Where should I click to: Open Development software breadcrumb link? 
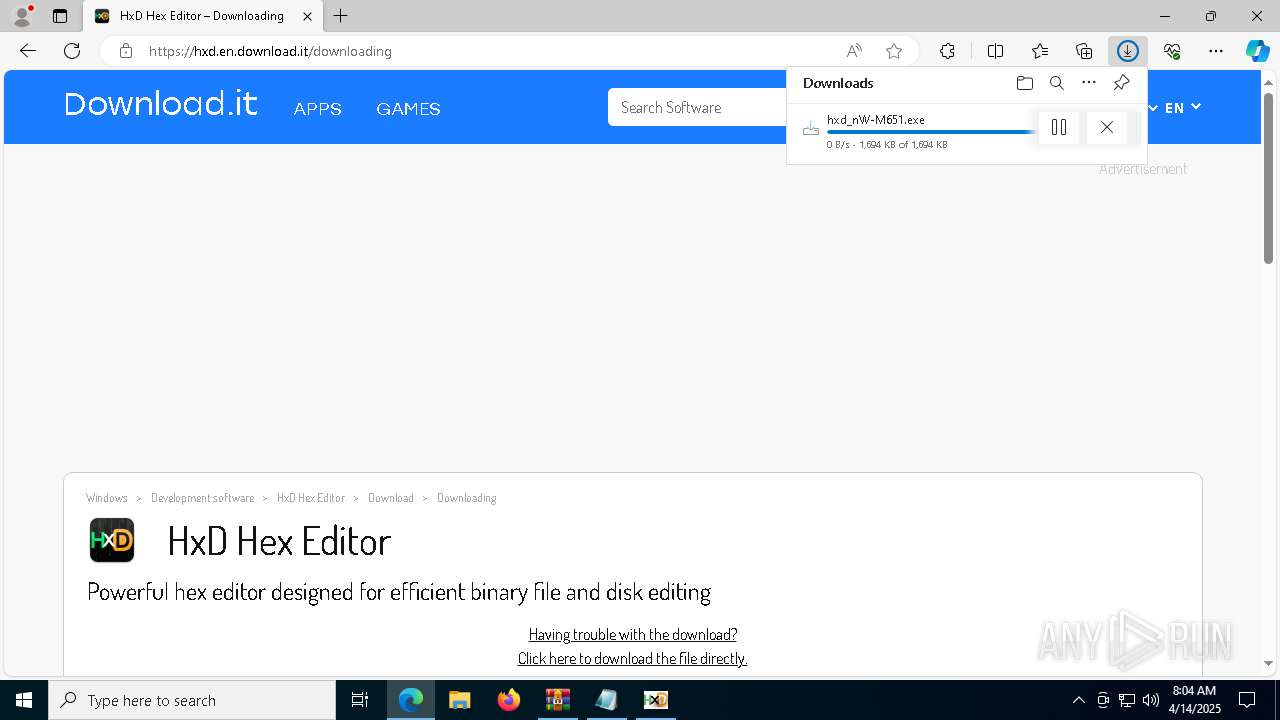tap(202, 498)
